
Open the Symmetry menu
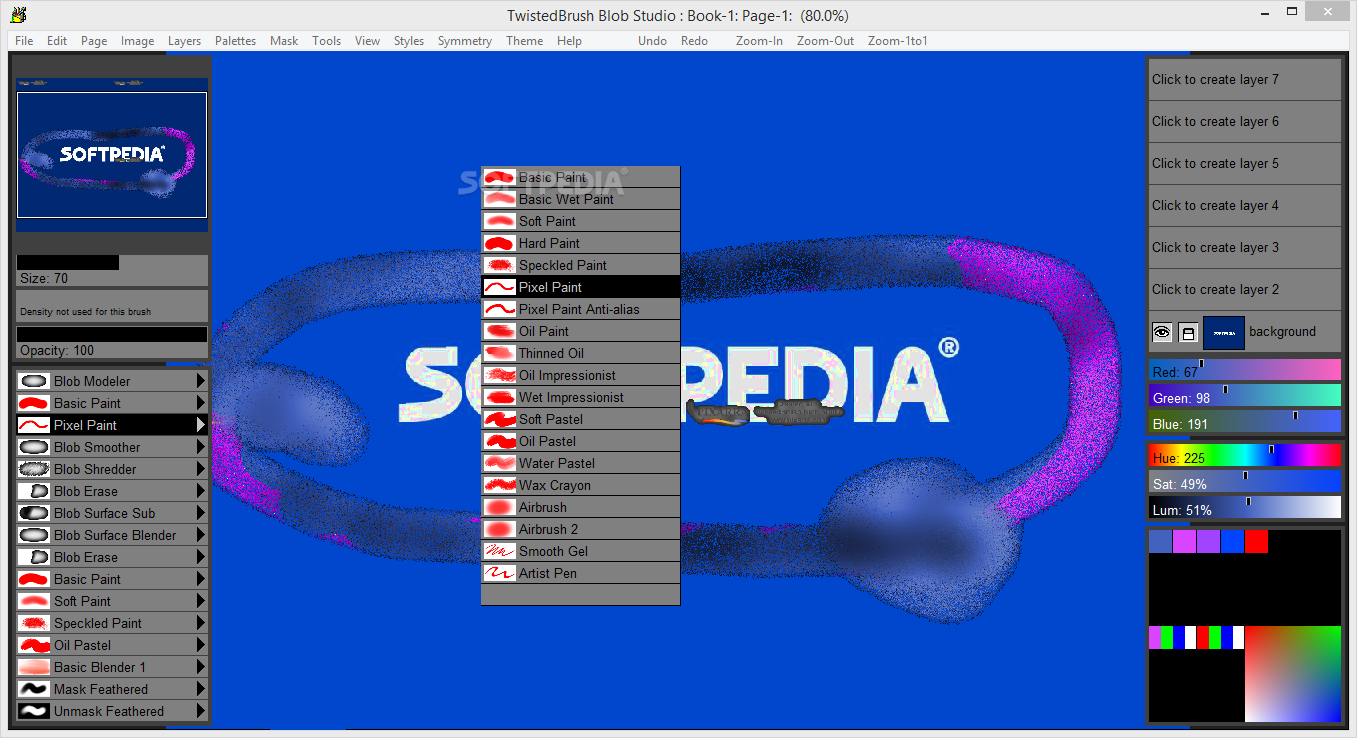465,41
